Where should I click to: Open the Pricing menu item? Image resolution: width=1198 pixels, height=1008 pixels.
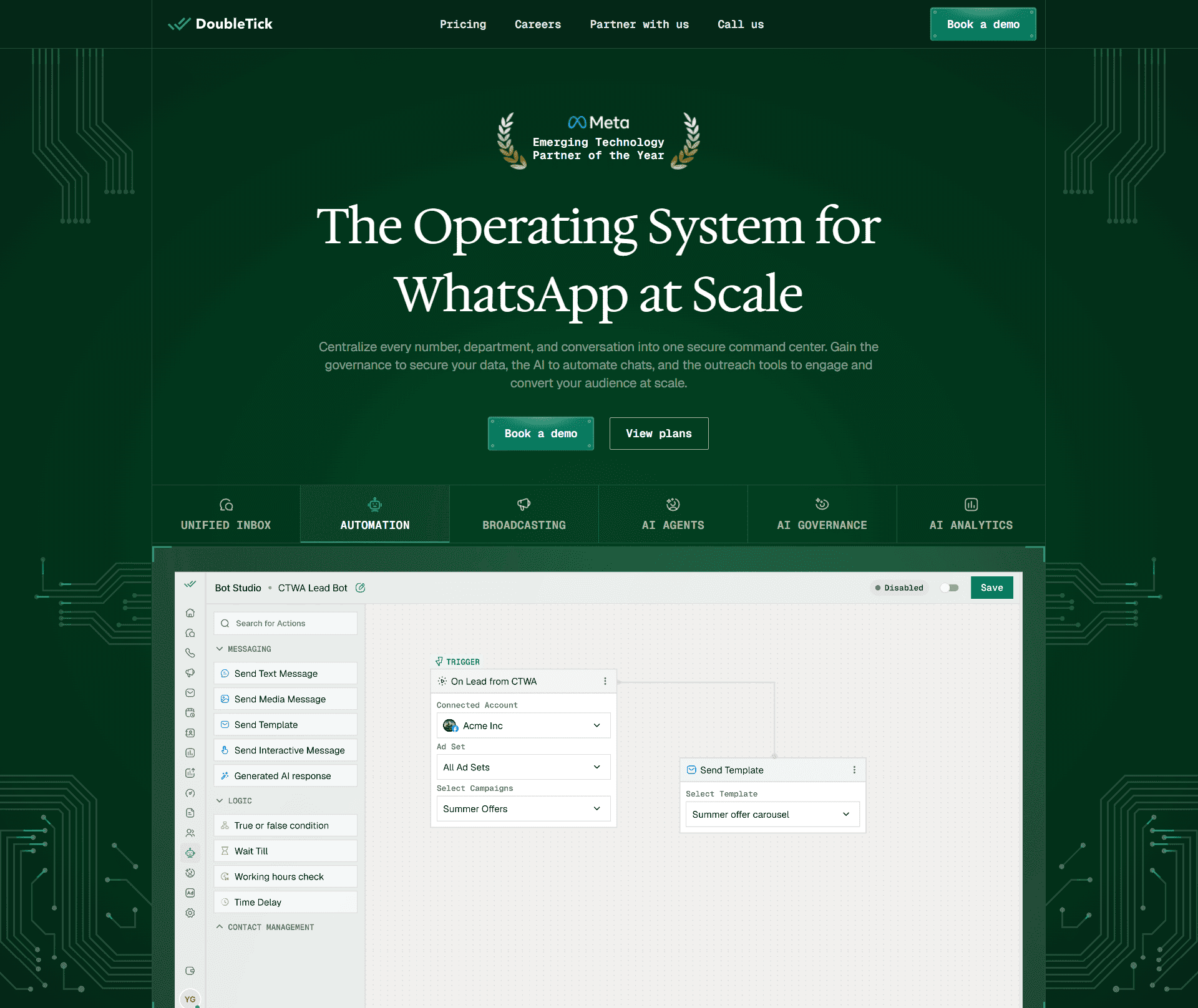462,24
